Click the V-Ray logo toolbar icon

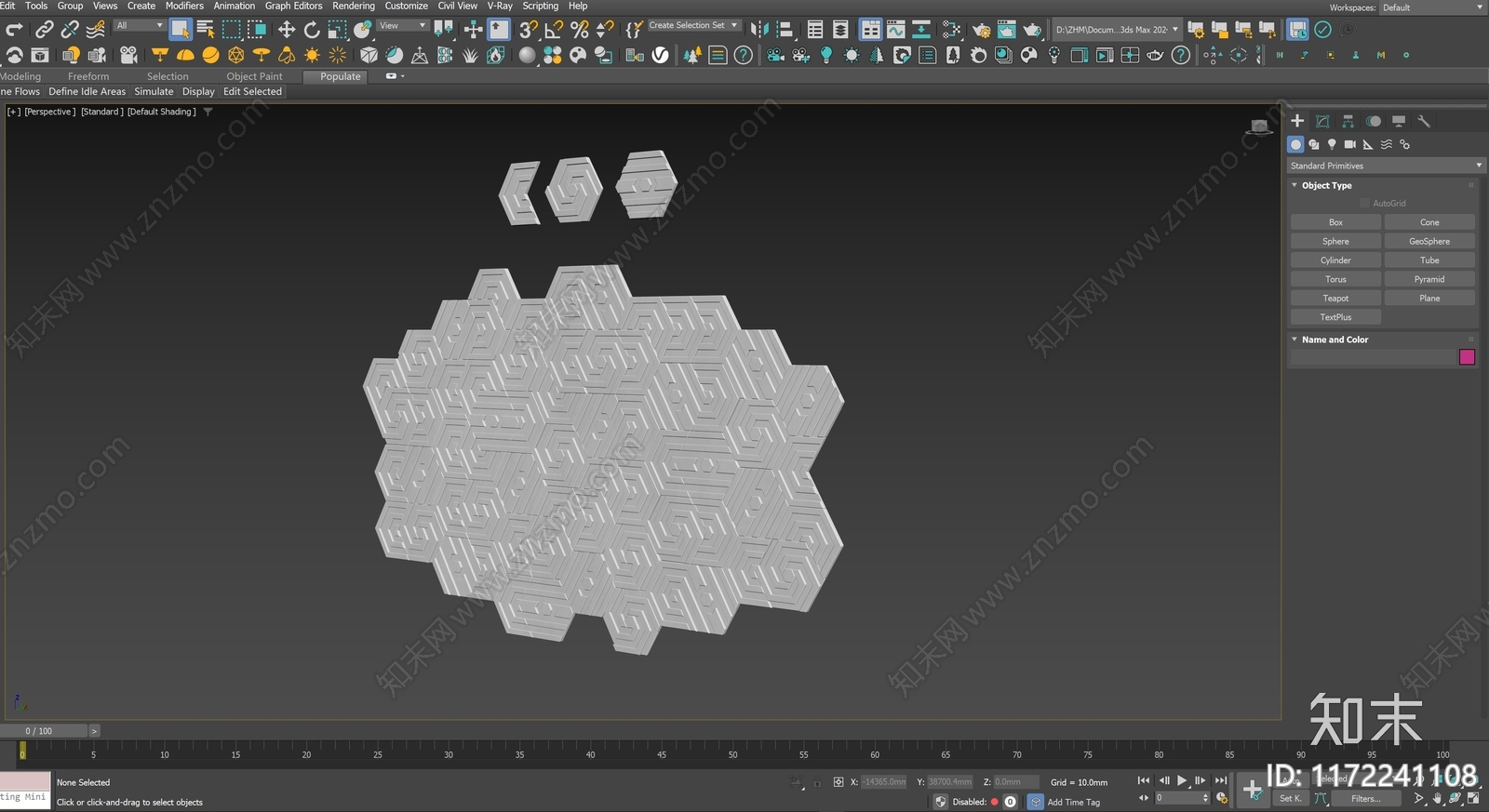click(661, 55)
